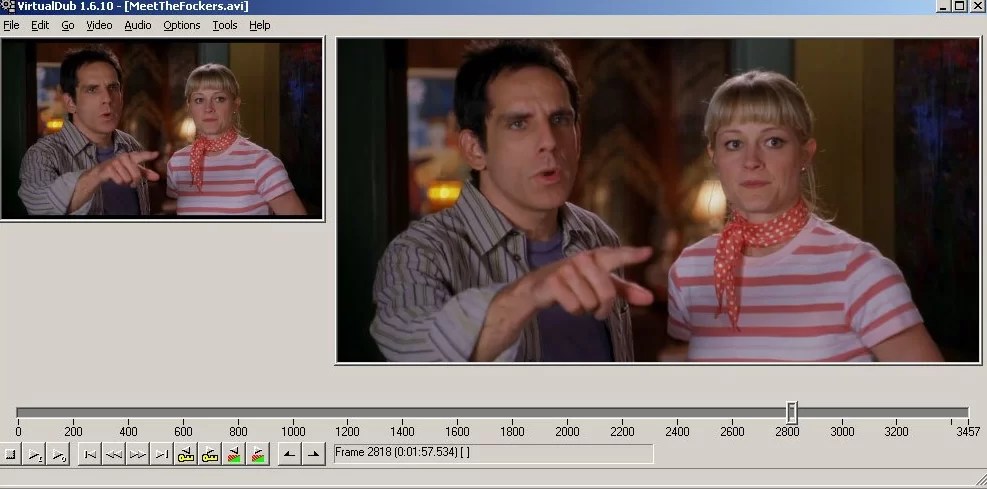Open the Tools menu
This screenshot has height=489, width=987.
tap(225, 25)
